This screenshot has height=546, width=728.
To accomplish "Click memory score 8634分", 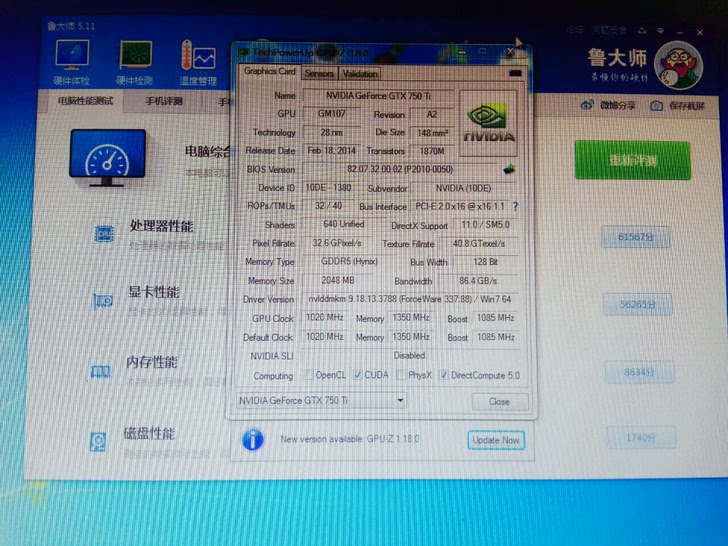I will pyautogui.click(x=639, y=372).
